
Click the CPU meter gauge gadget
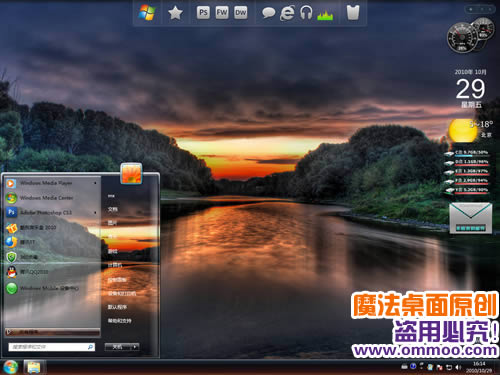pos(463,37)
